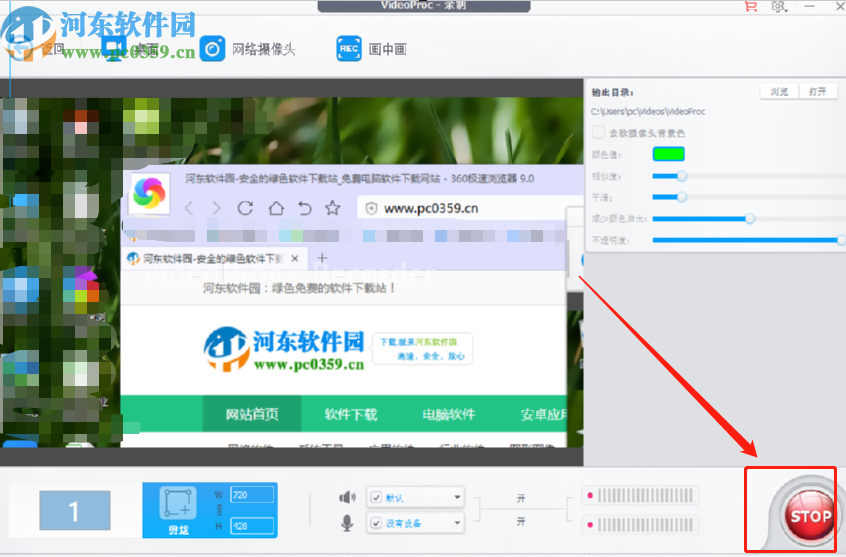Close the 河东软件园 browser tab
The image size is (846, 557).
pyautogui.click(x=295, y=259)
